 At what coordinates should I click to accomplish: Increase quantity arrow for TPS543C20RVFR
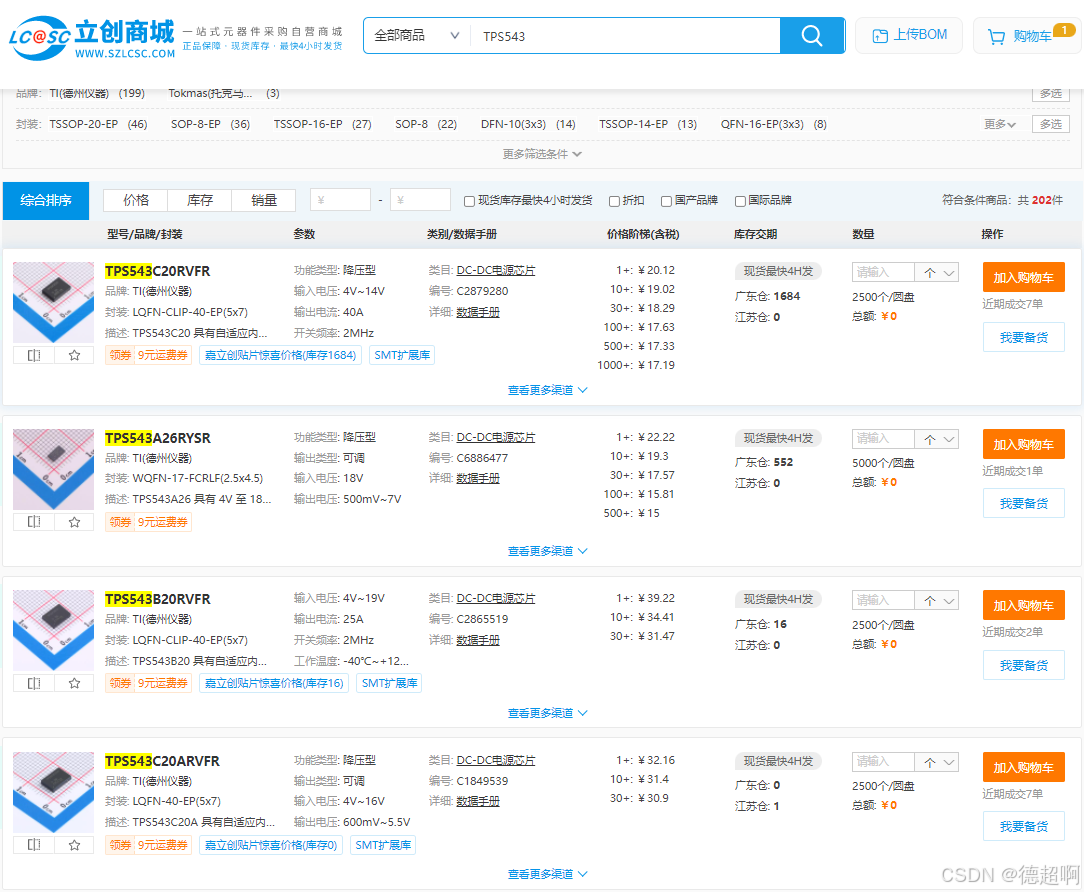930,272
